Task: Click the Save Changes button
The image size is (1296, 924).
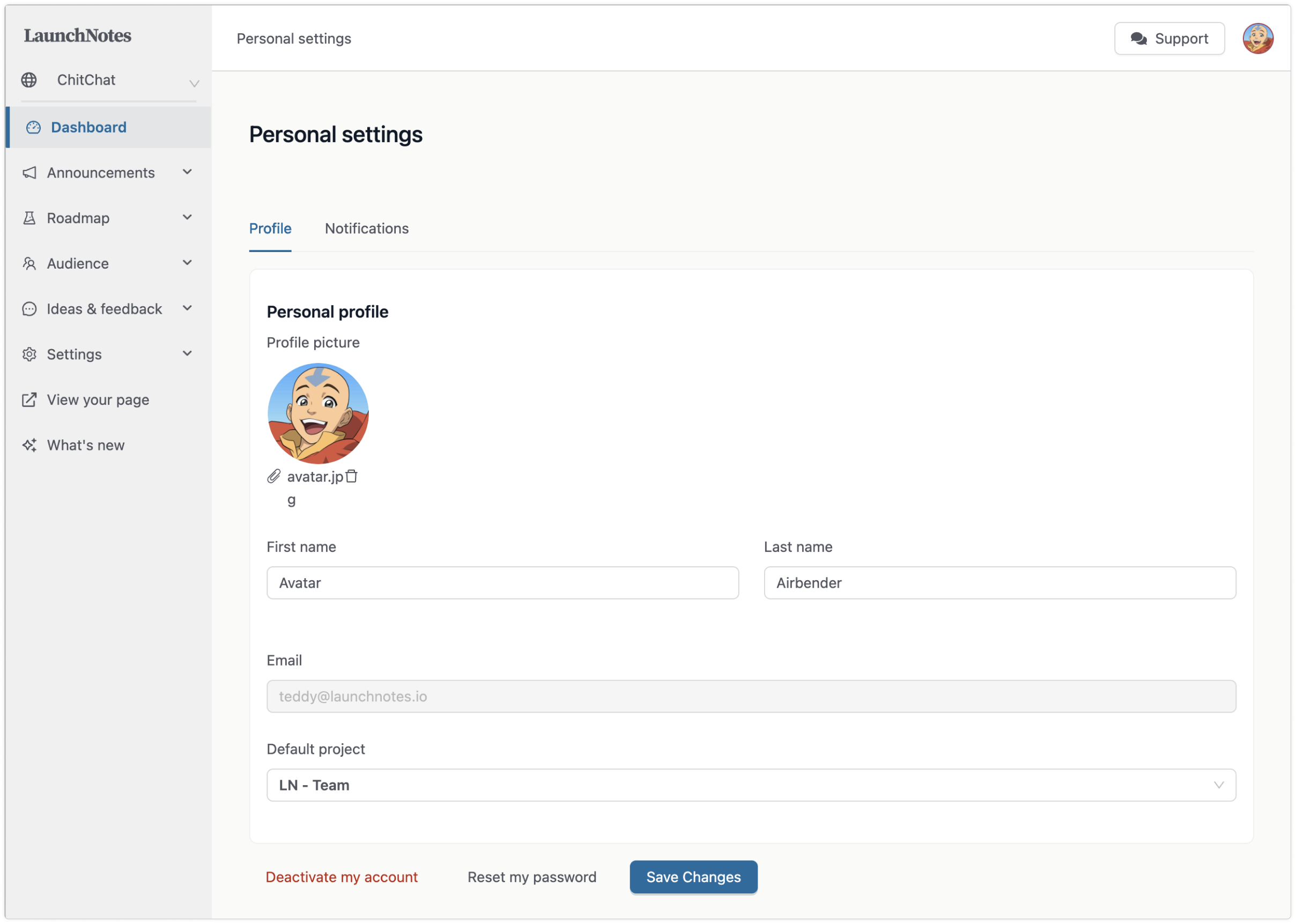Action: [693, 877]
